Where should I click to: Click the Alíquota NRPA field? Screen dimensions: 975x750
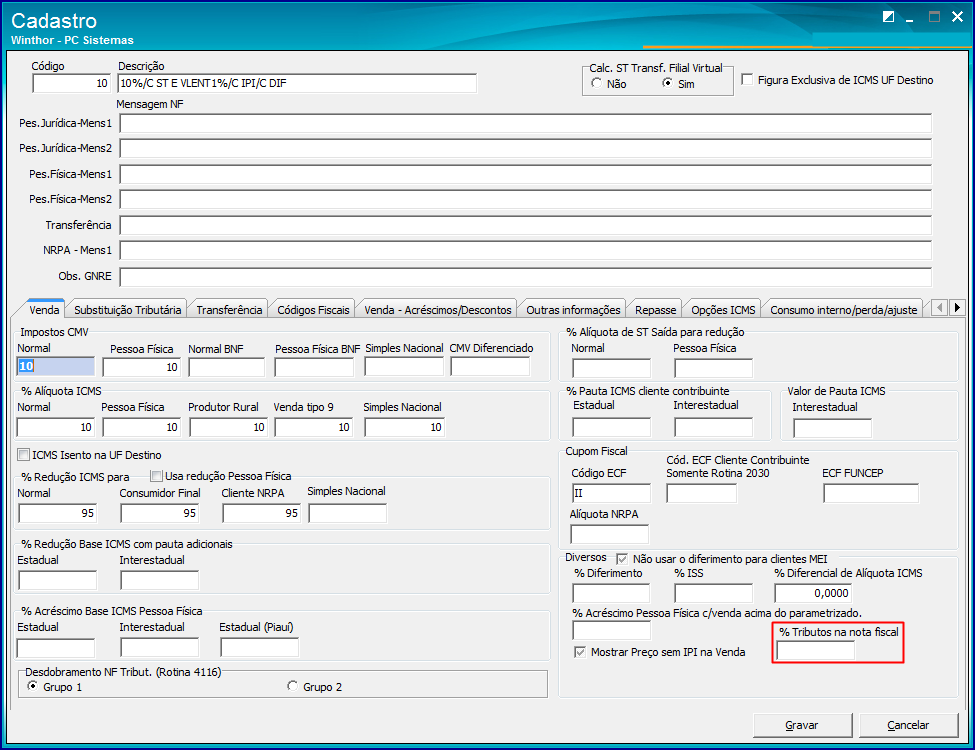point(609,534)
